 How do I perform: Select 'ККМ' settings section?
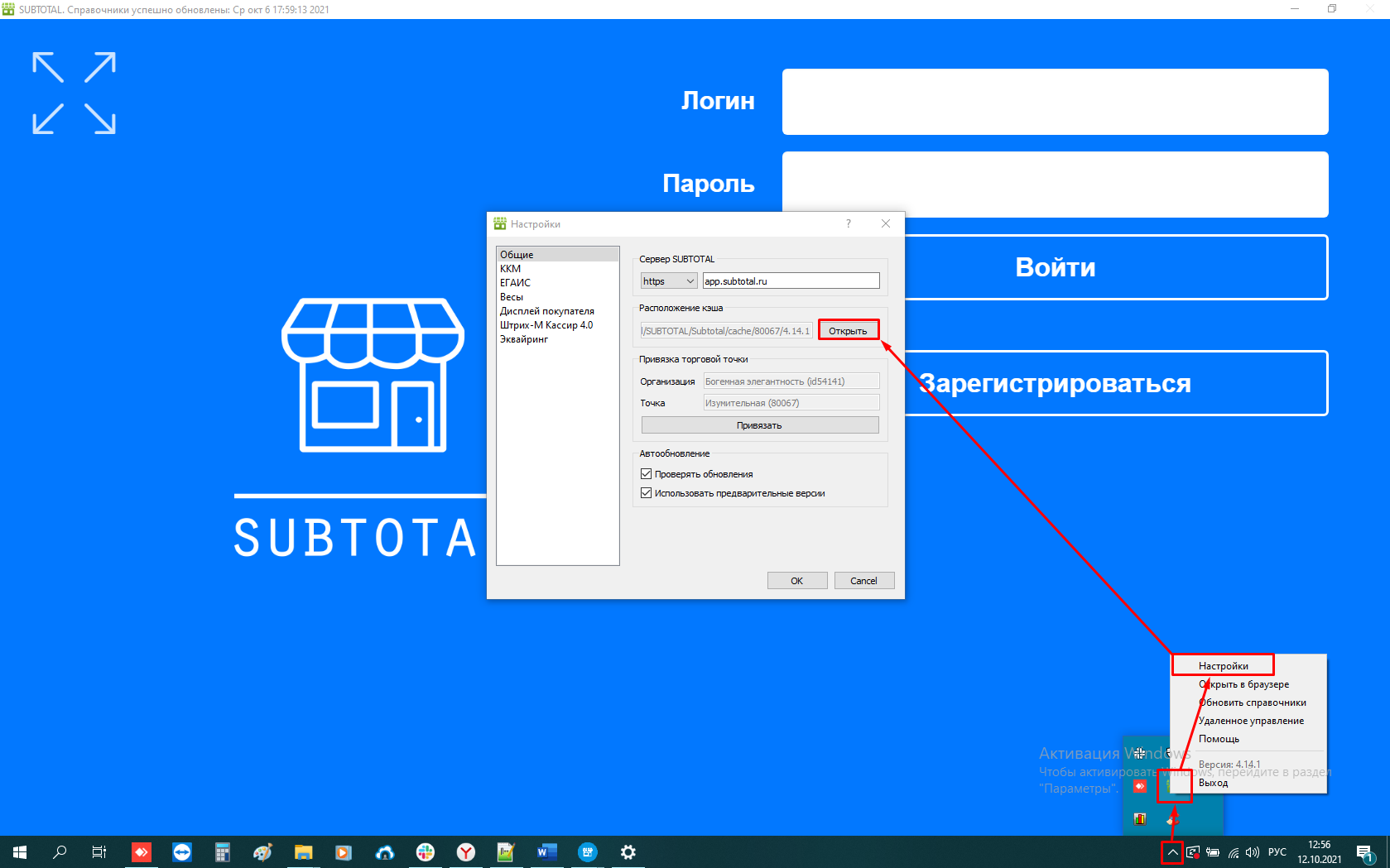coord(557,269)
